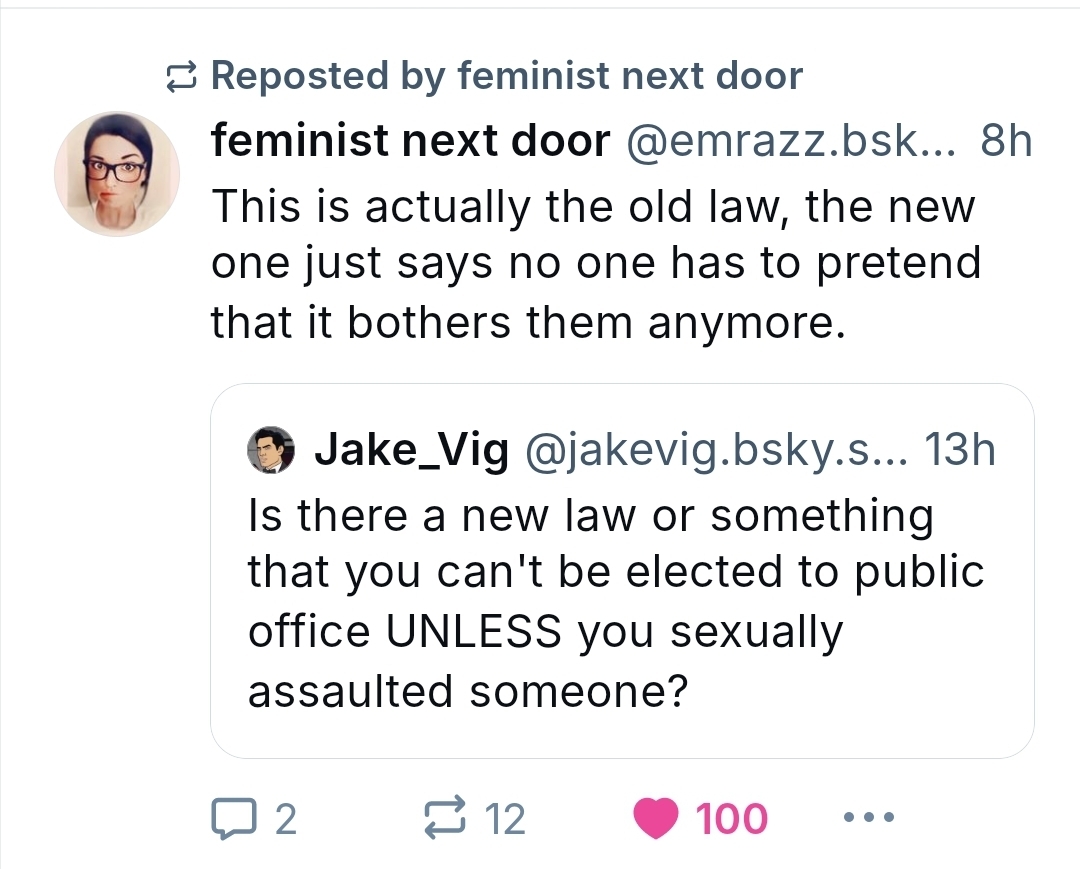Click the bold "feminist next door" display name
1080x869 pixels.
tap(410, 143)
